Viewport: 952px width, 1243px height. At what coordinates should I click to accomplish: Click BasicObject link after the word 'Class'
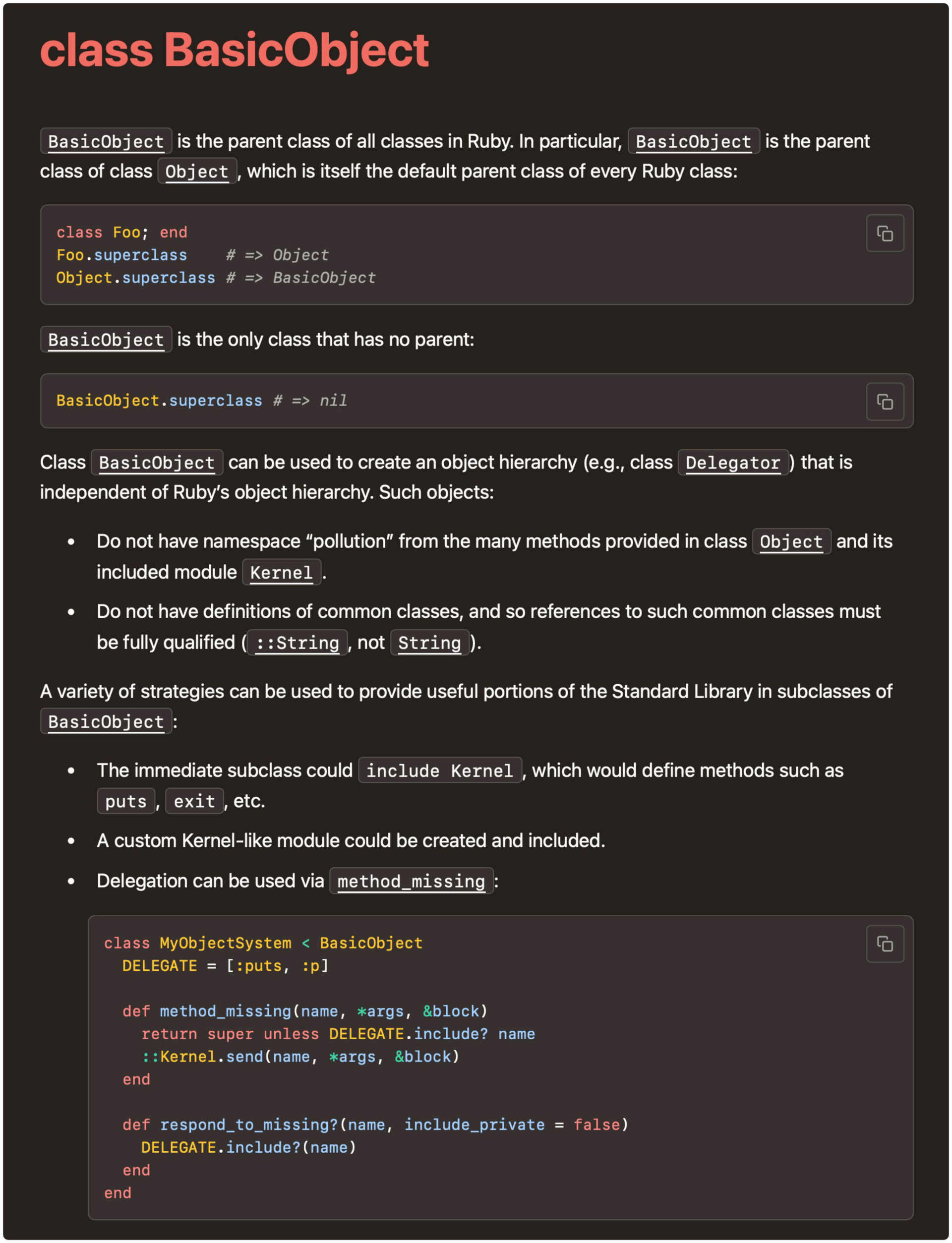pyautogui.click(x=157, y=463)
